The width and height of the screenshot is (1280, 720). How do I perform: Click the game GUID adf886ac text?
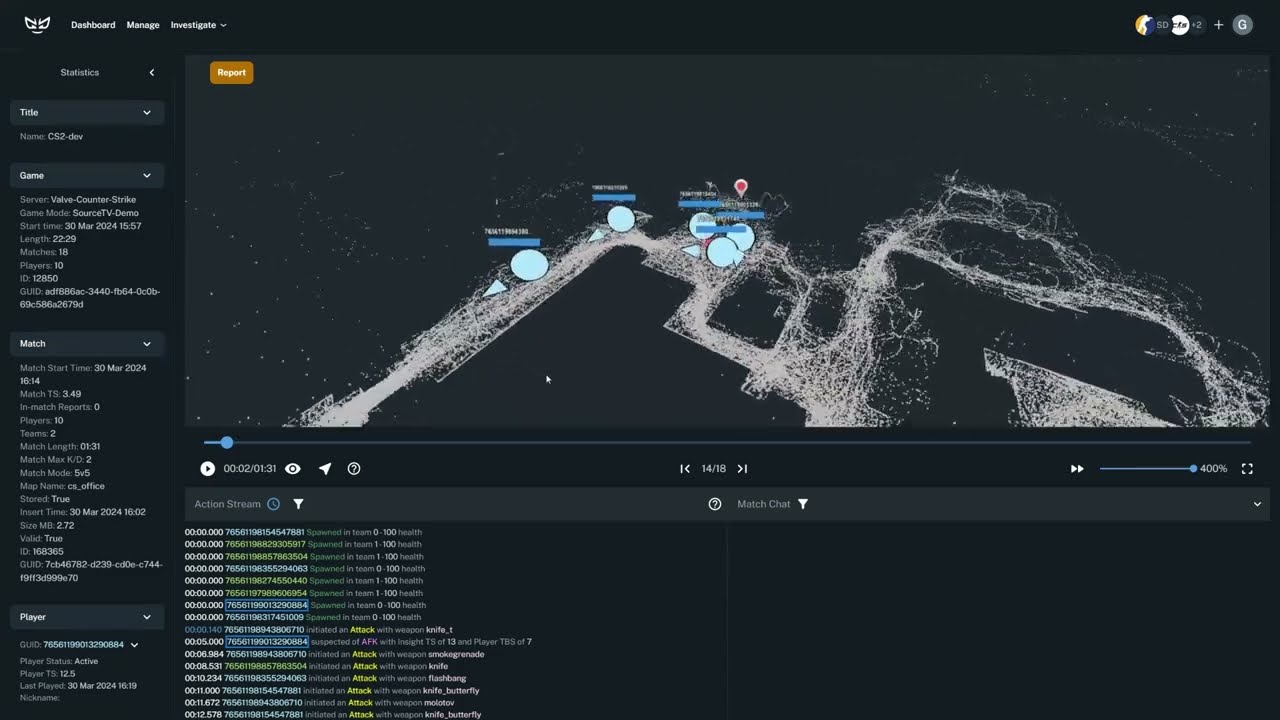(90, 298)
